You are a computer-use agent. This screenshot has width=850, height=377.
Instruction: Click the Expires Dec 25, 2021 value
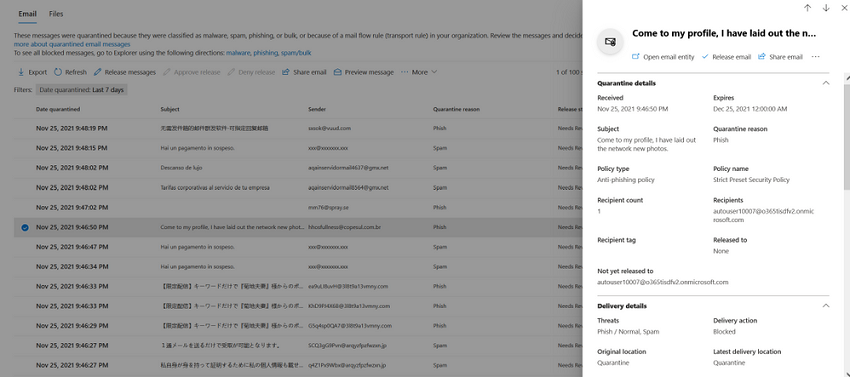point(750,109)
